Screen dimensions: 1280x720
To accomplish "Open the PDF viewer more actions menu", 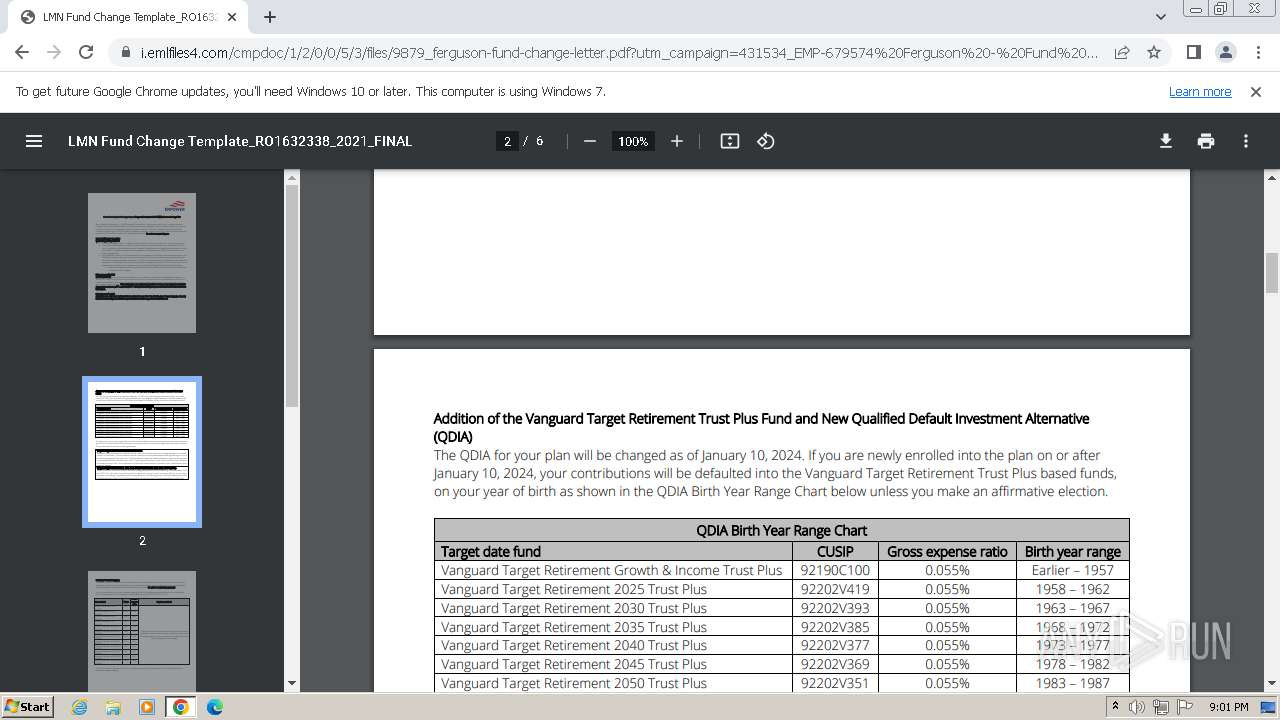I will click(1246, 141).
